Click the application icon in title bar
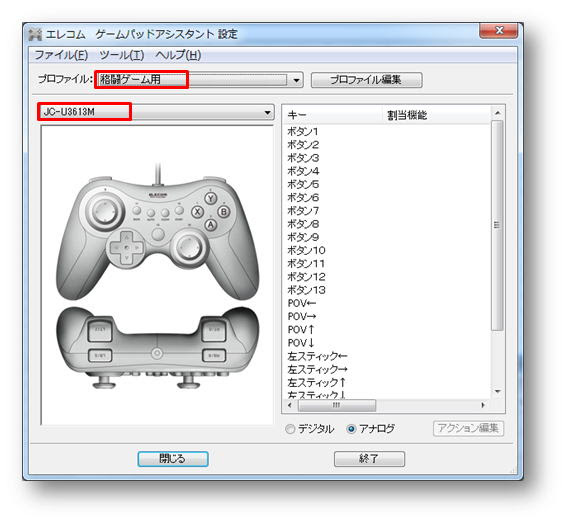566x523 pixels. point(35,34)
